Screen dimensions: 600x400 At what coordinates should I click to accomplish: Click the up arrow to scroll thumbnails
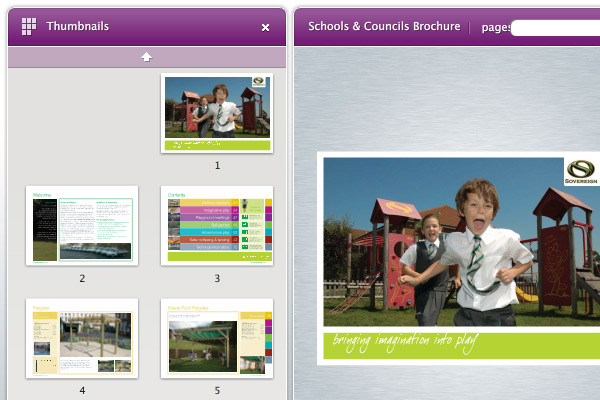point(147,57)
